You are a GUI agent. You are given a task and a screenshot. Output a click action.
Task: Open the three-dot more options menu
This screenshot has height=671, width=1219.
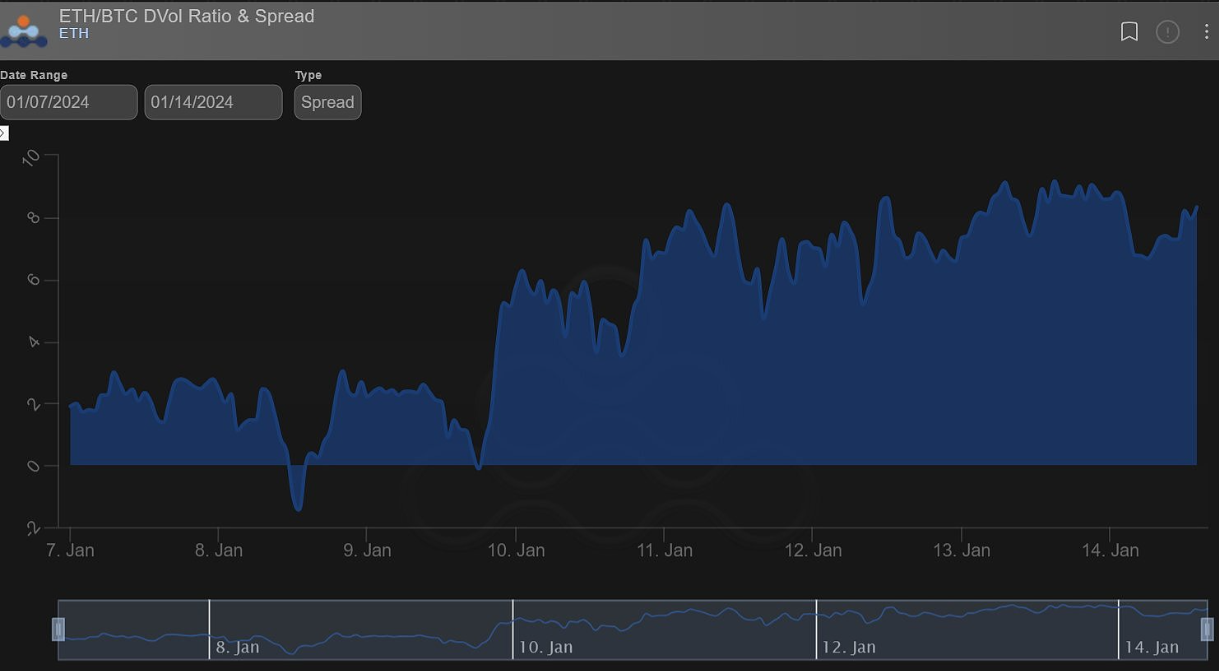(x=1206, y=32)
